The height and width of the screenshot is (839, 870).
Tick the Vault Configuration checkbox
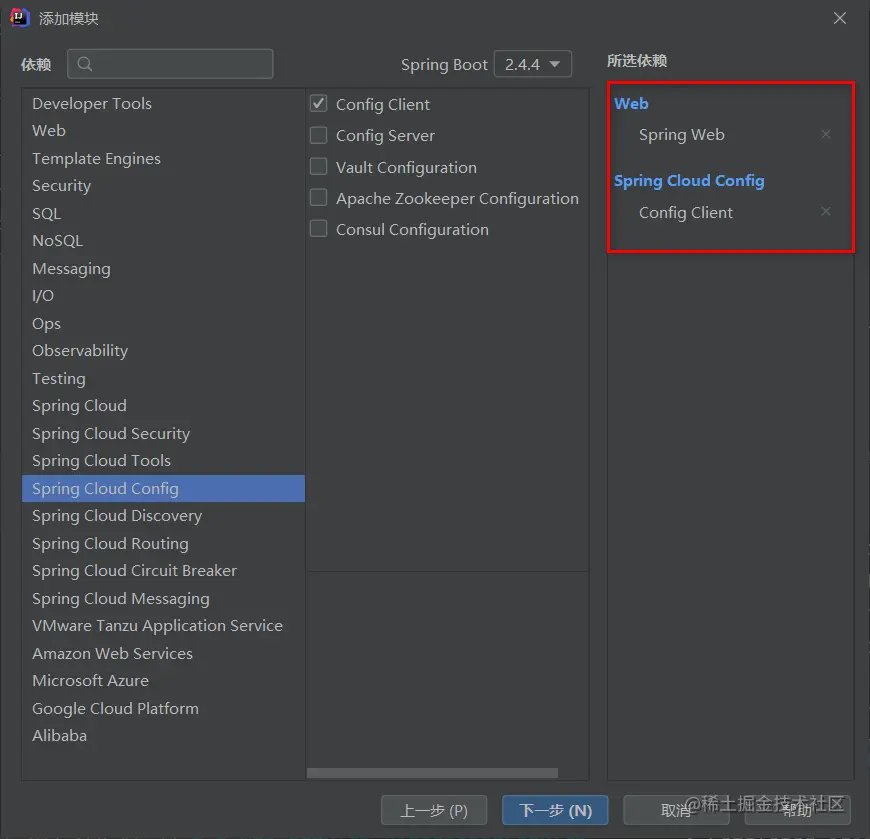point(318,166)
